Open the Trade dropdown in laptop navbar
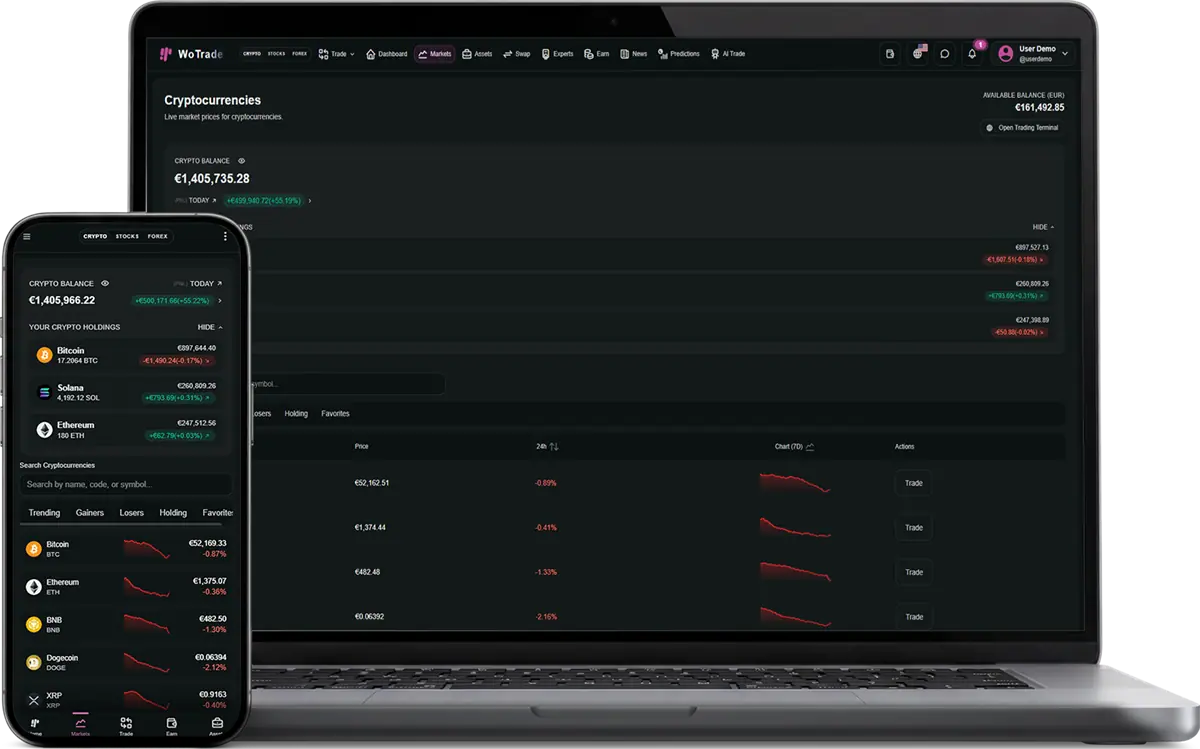 336,54
